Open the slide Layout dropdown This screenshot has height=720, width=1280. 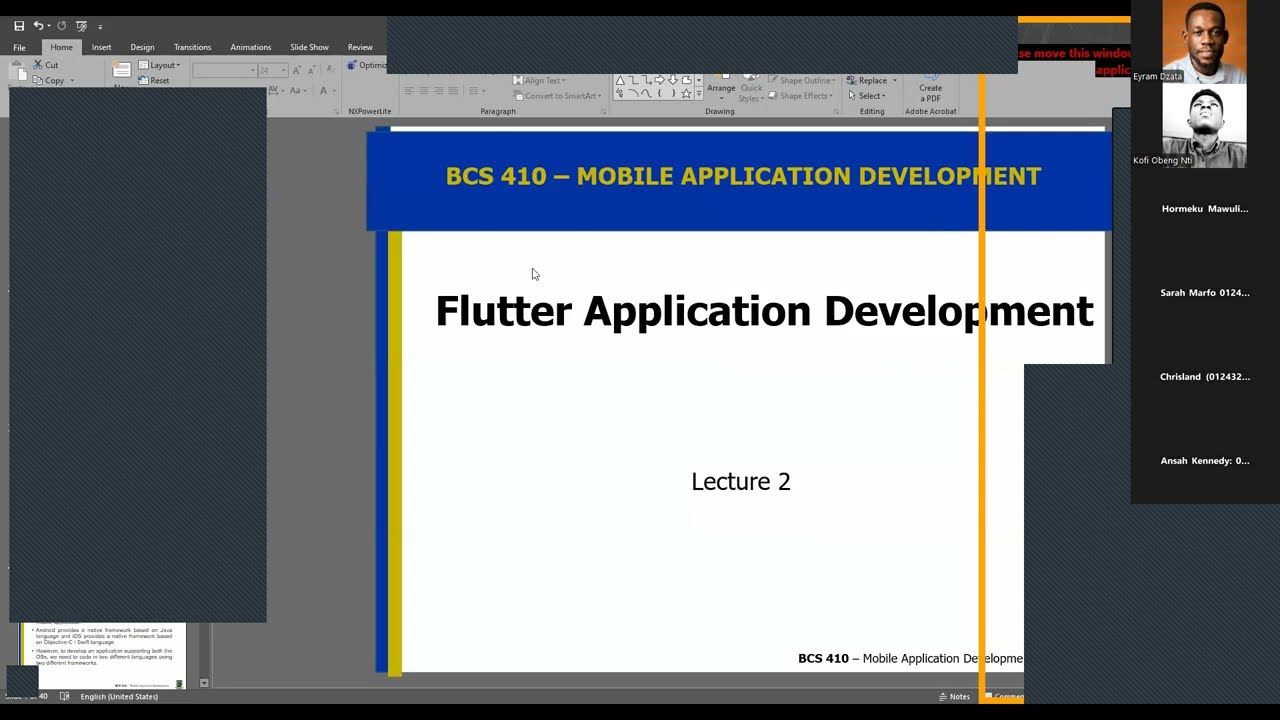(159, 65)
